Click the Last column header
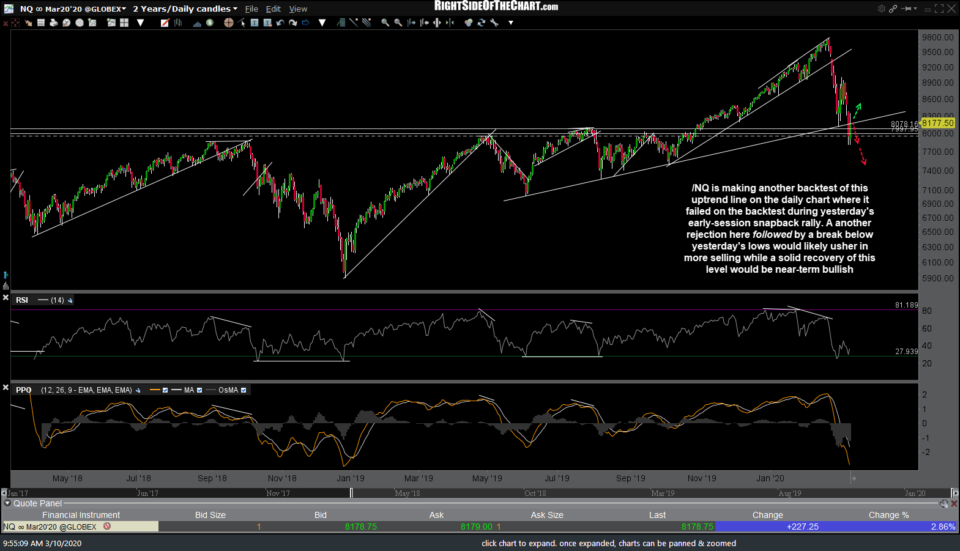Image resolution: width=960 pixels, height=551 pixels. pos(657,515)
